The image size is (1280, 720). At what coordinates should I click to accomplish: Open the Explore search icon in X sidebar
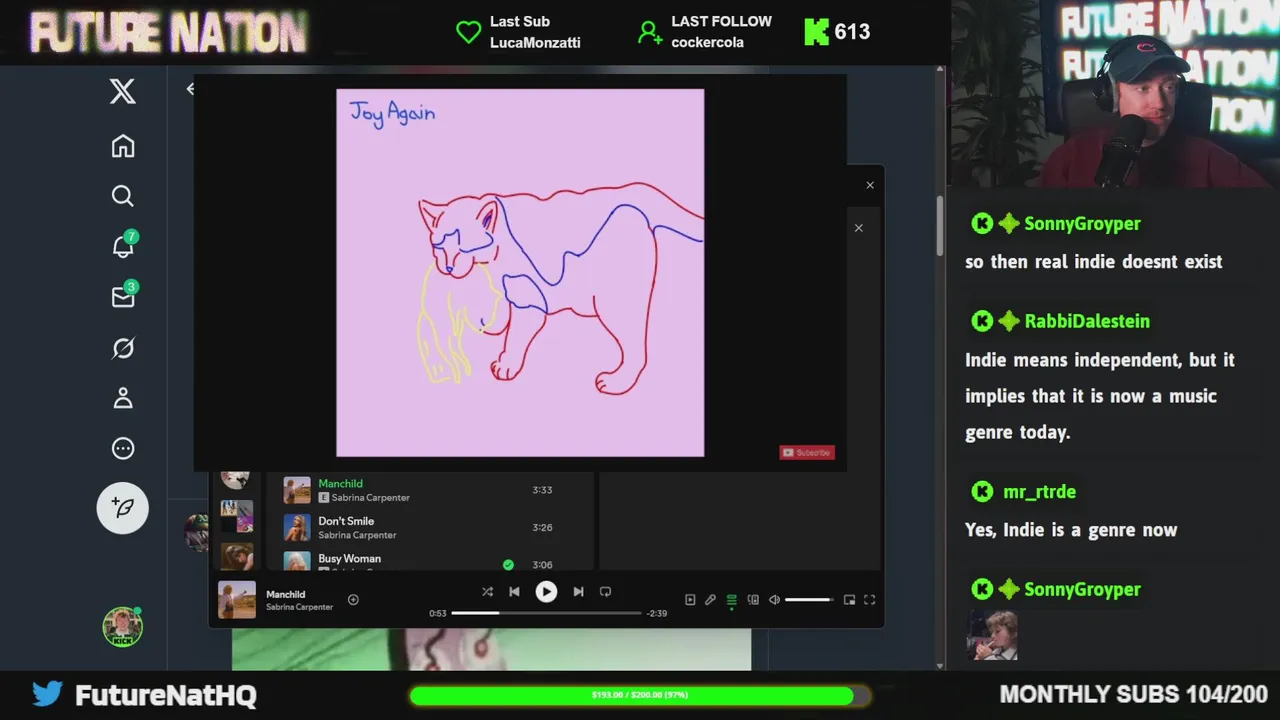pyautogui.click(x=122, y=196)
